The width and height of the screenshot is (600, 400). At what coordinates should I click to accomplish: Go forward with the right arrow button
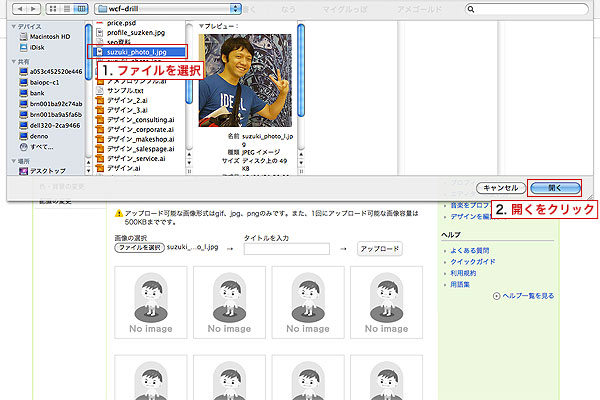(34, 9)
